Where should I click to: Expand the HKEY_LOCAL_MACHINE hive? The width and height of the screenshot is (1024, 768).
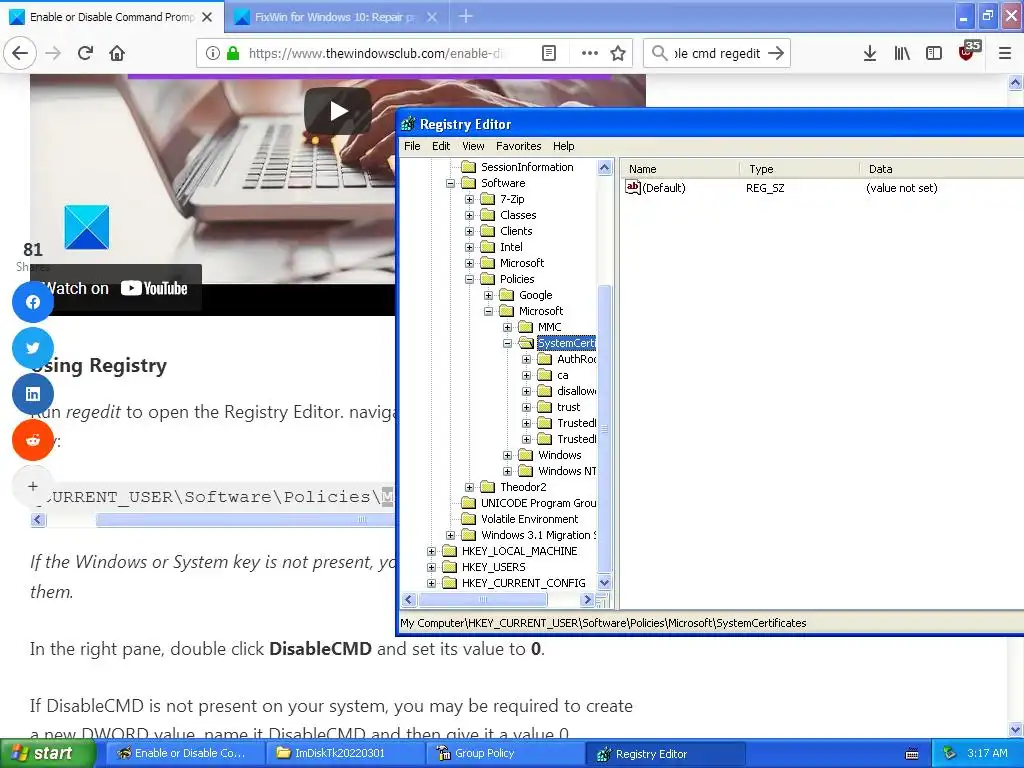pos(431,551)
